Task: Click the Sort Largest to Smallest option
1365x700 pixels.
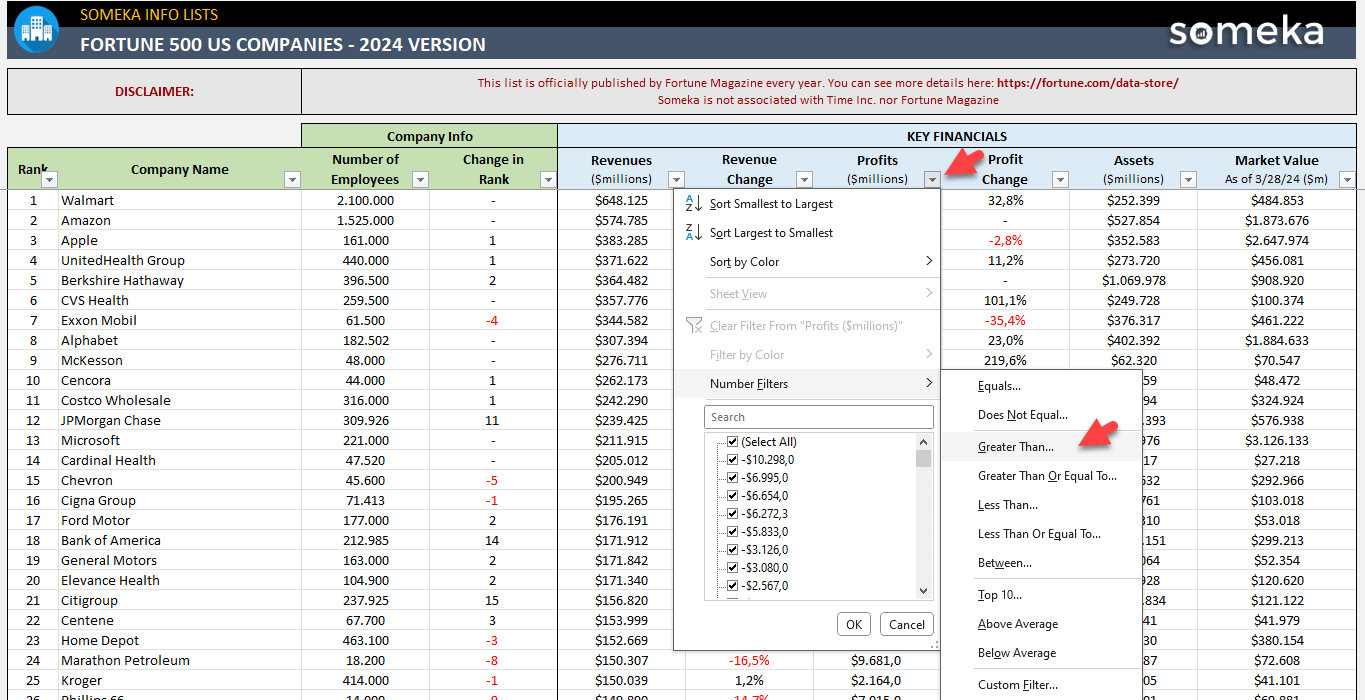Action: (x=770, y=233)
